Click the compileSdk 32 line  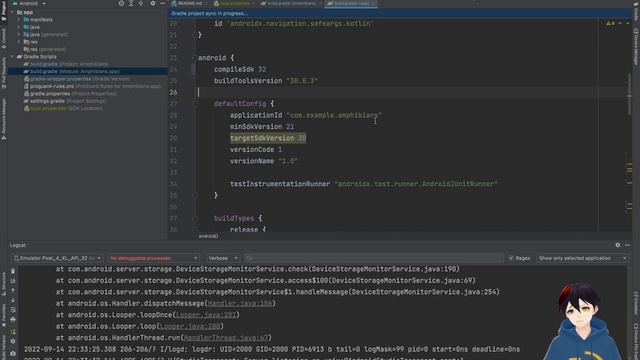click(x=240, y=69)
